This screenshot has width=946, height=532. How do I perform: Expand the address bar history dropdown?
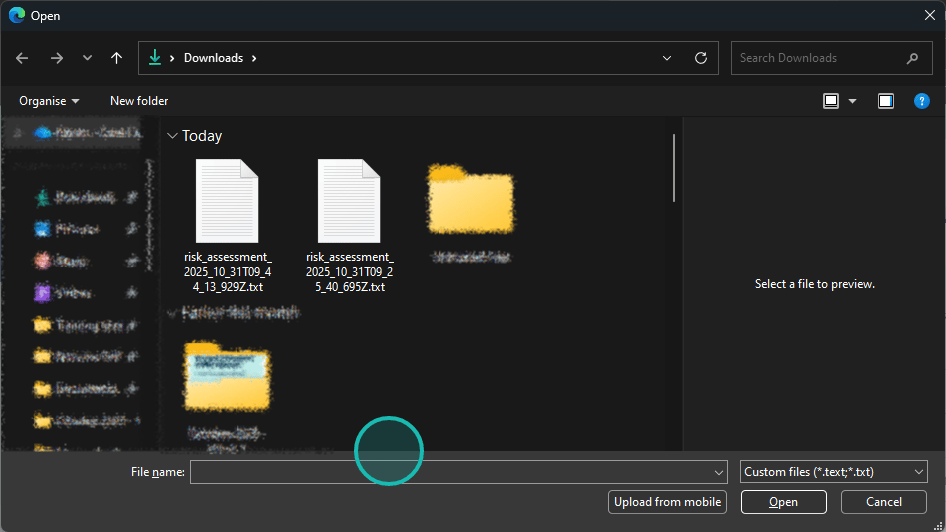(x=667, y=58)
